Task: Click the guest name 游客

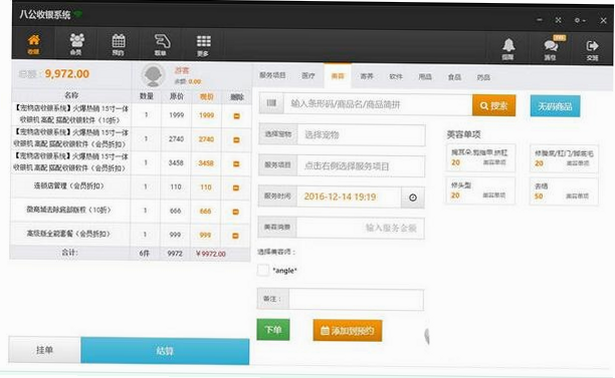Action: [x=182, y=70]
